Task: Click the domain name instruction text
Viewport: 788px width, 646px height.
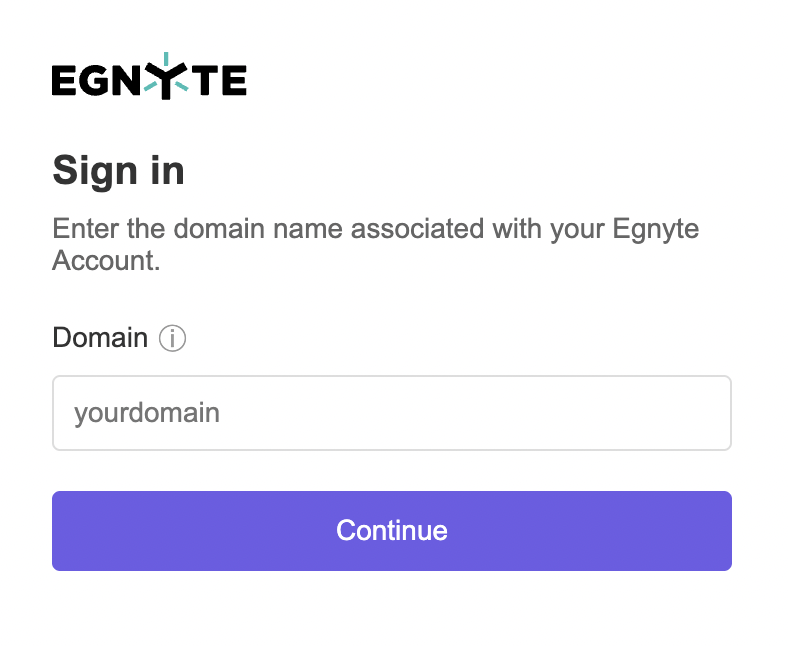Action: 375,229
